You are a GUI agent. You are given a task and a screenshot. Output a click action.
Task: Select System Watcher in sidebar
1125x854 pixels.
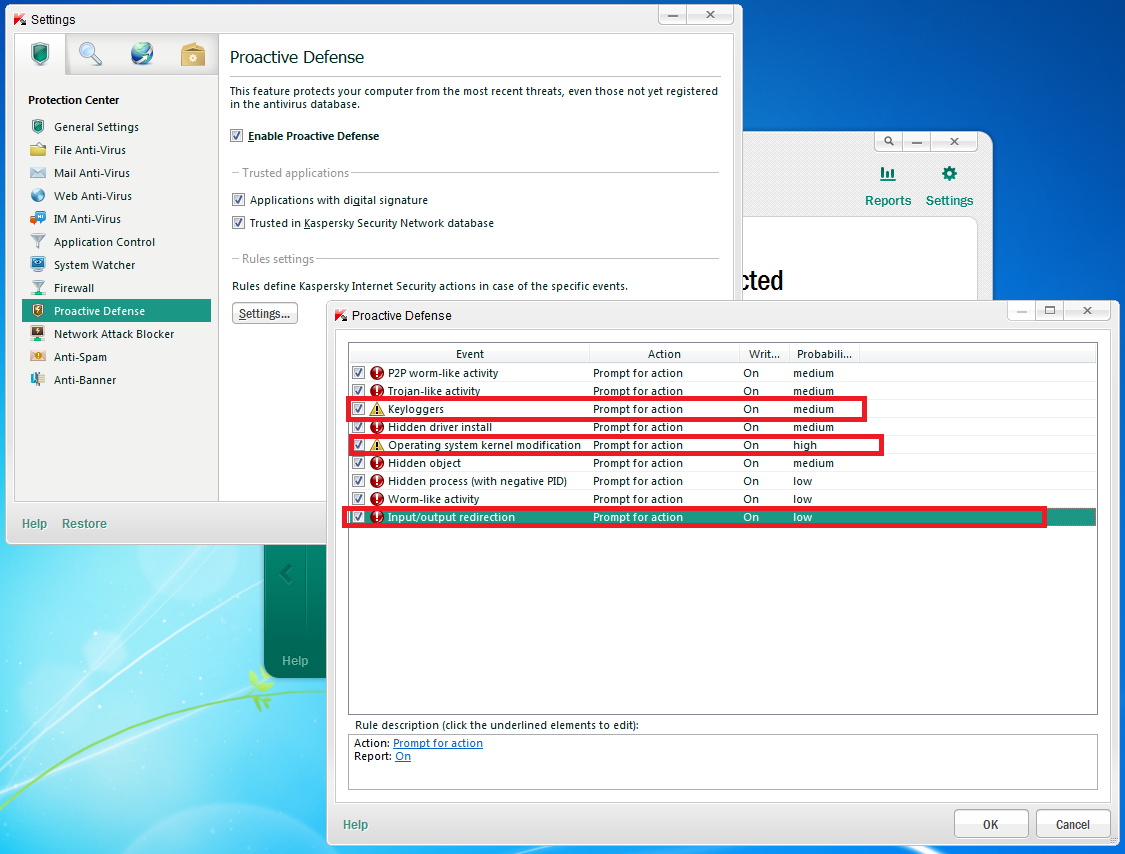[x=94, y=265]
